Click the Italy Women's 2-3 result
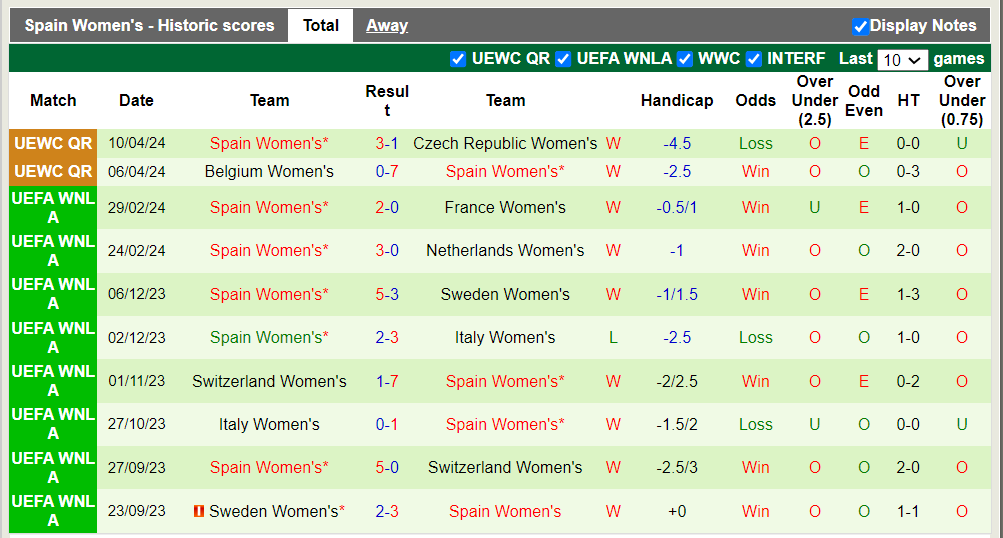 (387, 338)
